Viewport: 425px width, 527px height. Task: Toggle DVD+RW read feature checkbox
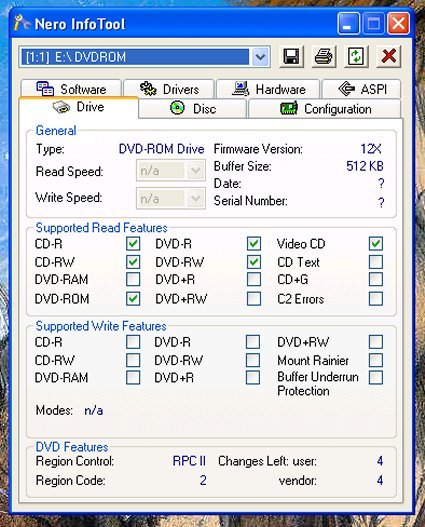pos(254,298)
